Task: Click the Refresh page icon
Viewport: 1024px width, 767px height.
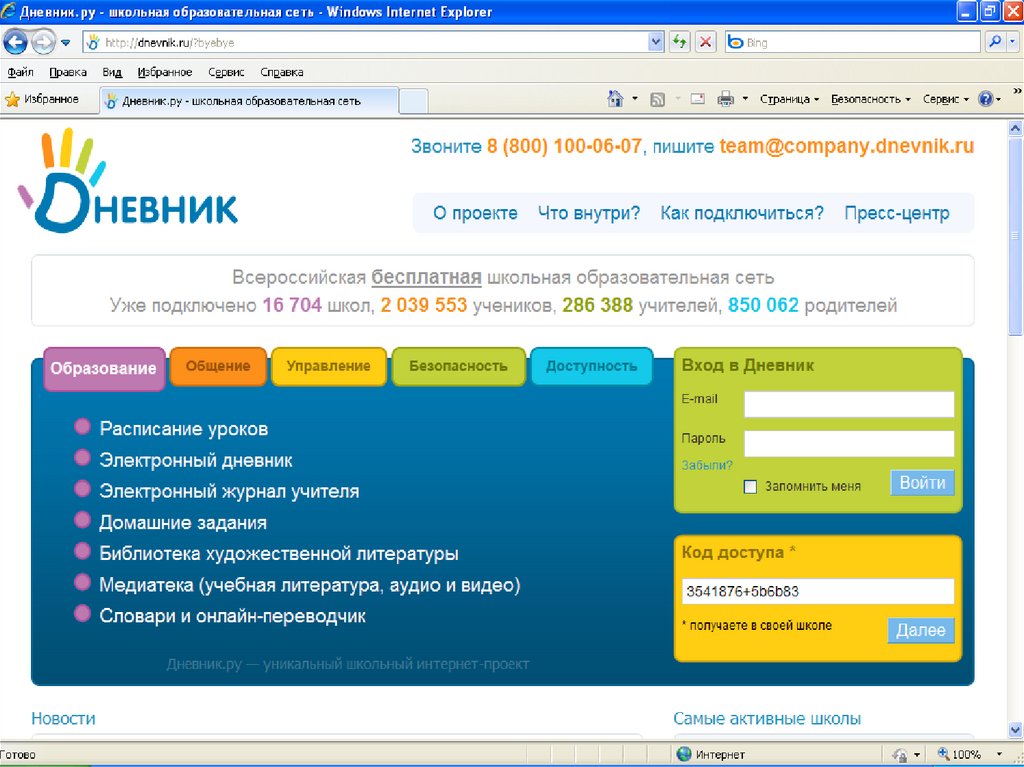Action: click(x=680, y=42)
